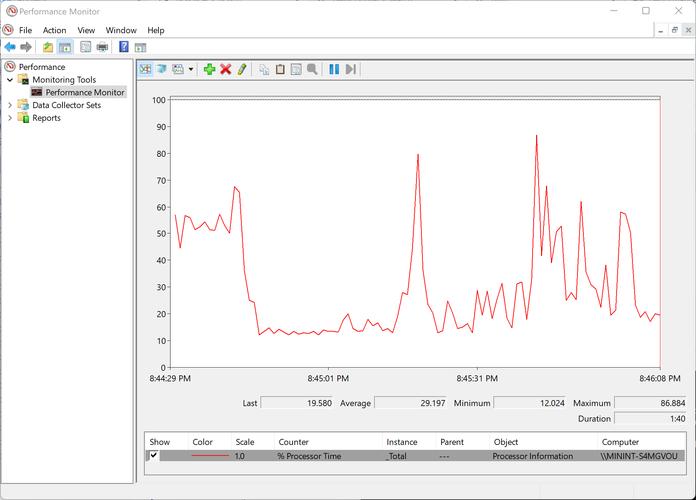Pause the display with Freeze button
This screenshot has height=500, width=696.
point(334,69)
